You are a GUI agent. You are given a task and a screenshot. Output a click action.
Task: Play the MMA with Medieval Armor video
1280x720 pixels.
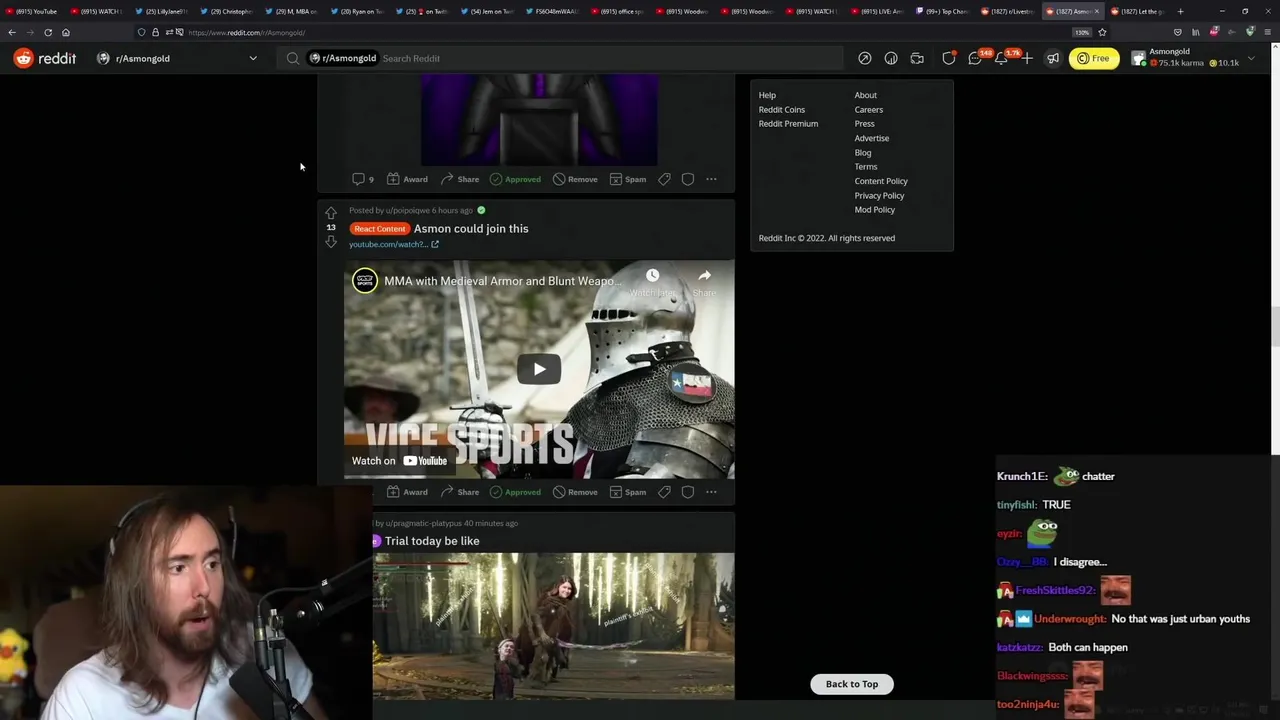click(x=539, y=369)
